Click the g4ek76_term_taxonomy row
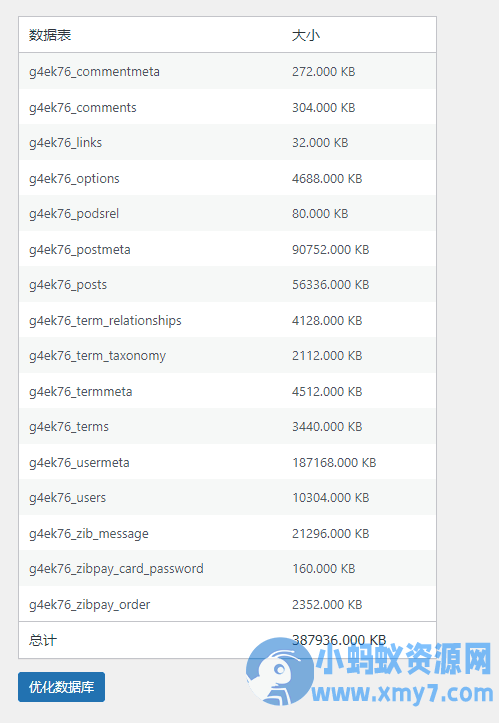 (227, 356)
